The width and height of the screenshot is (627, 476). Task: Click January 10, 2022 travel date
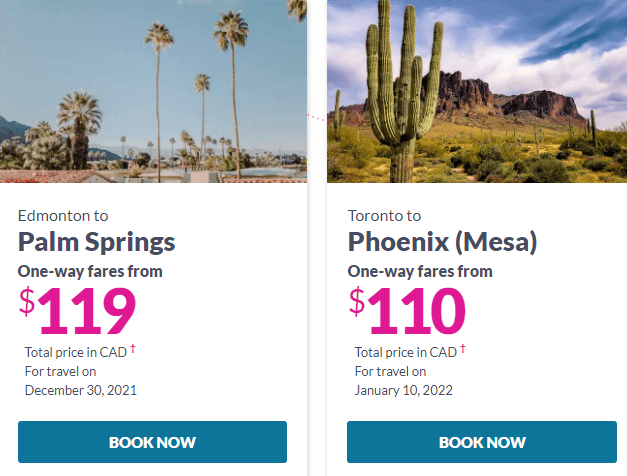[x=403, y=390]
